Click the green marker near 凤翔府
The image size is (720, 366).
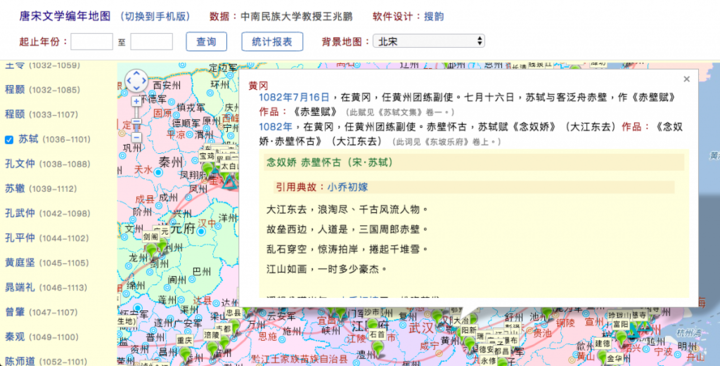click(x=208, y=170)
